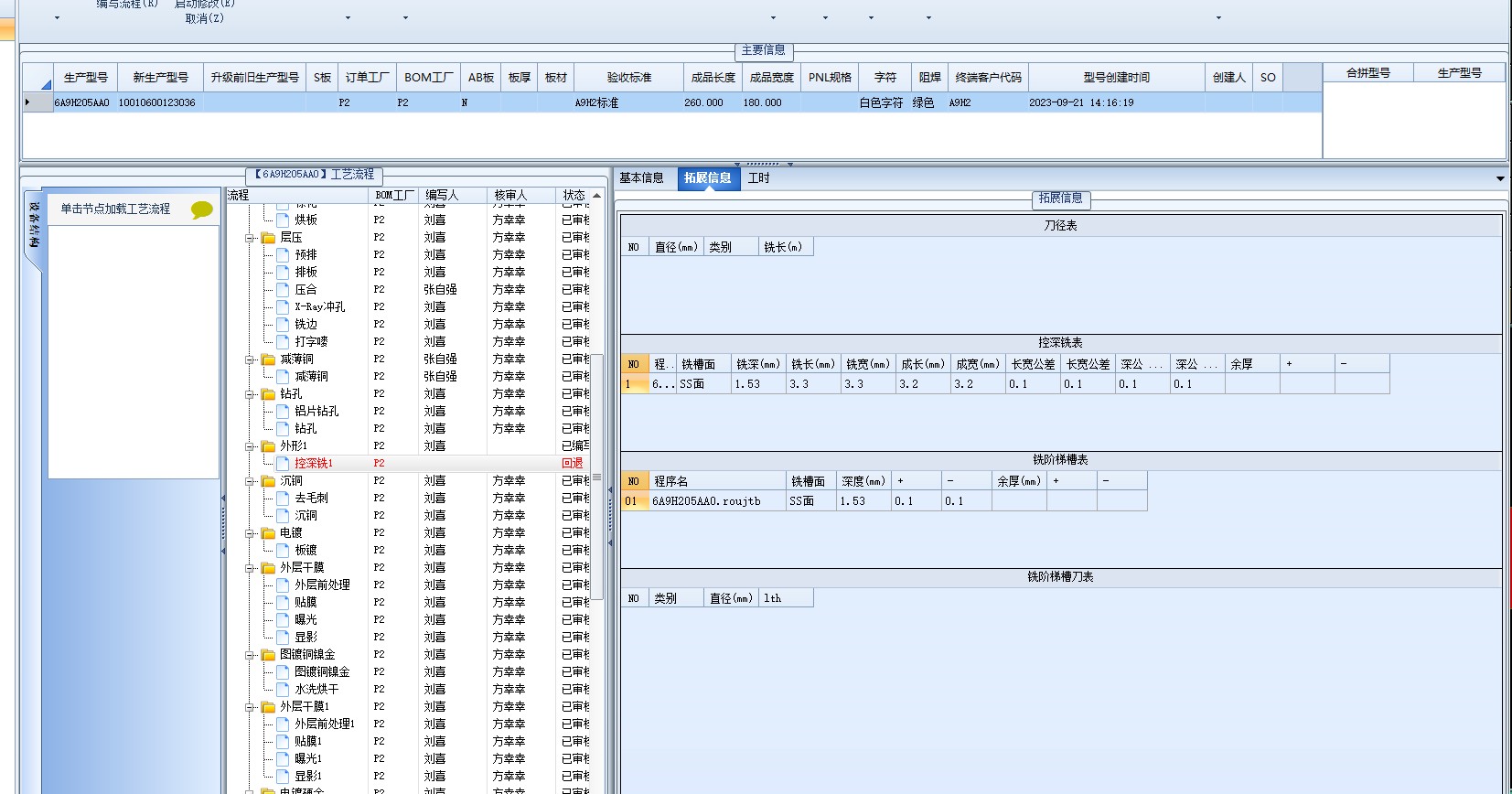Collapse the 外层干膜 tree node
The image size is (1512, 794).
pyautogui.click(x=250, y=568)
